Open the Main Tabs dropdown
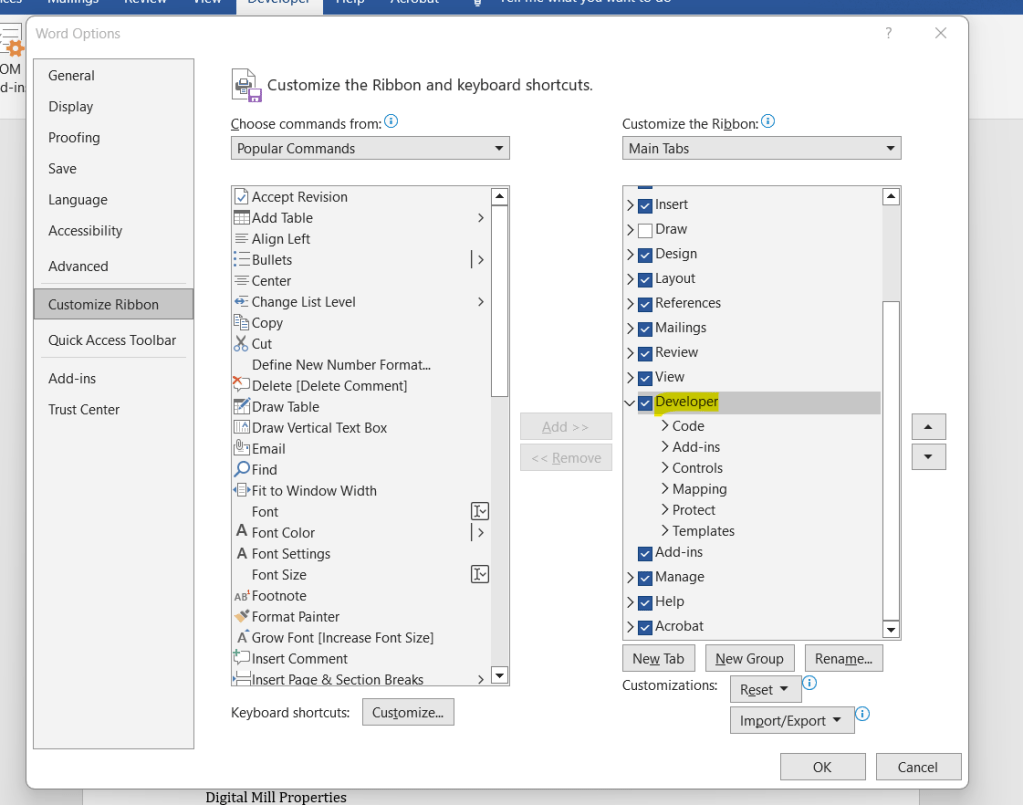The height and width of the screenshot is (805, 1023). point(761,148)
